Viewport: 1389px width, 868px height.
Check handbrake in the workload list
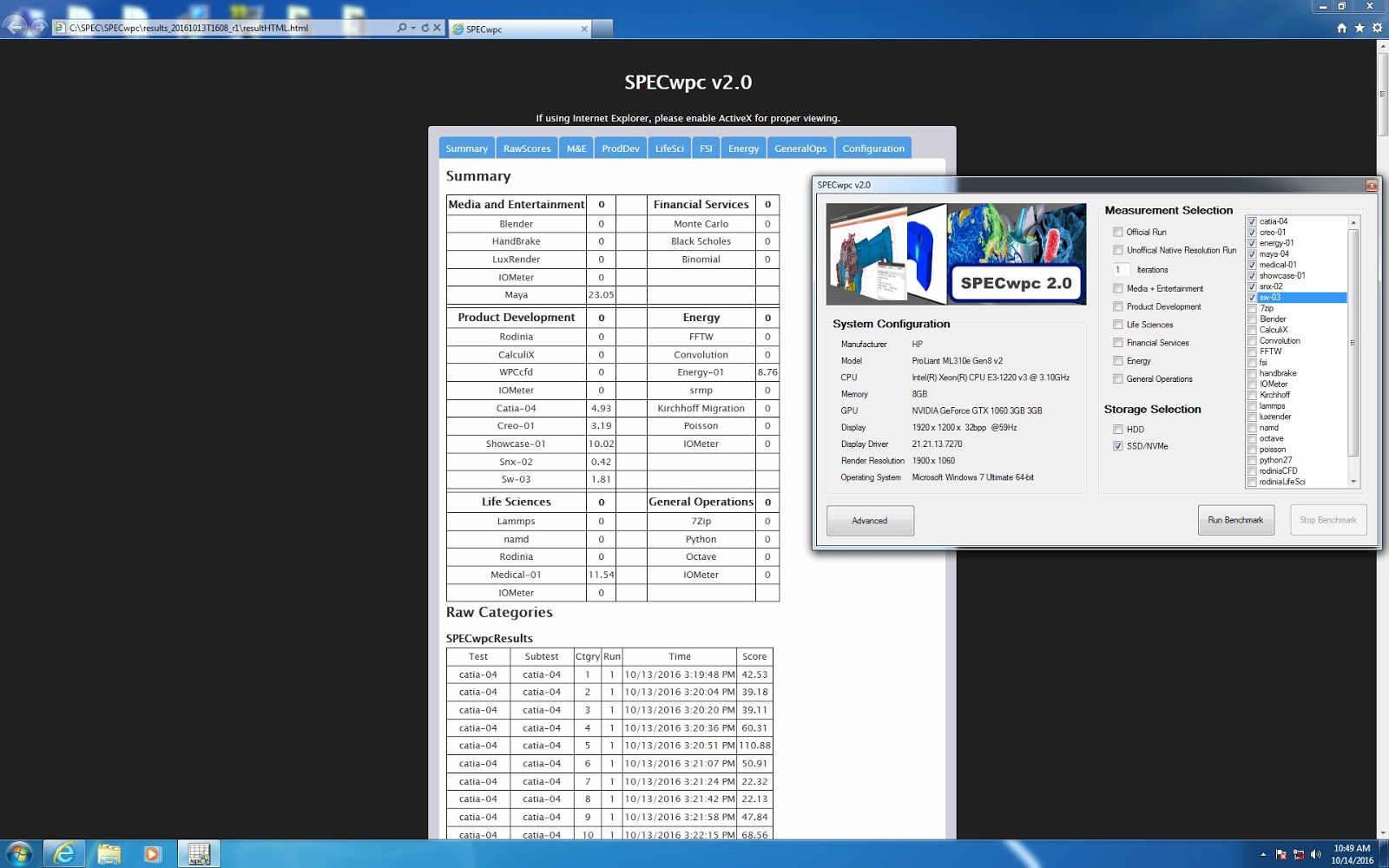point(1252,373)
